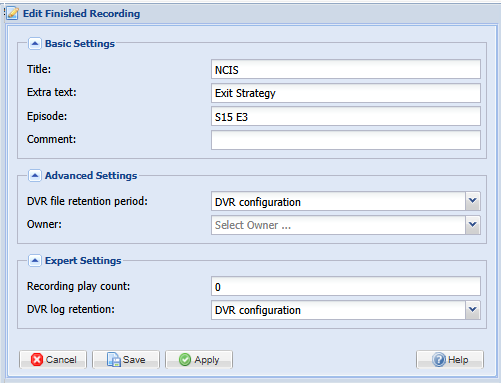This screenshot has width=501, height=383.
Task: Open the Owner dropdown arrow
Action: click(x=472, y=225)
